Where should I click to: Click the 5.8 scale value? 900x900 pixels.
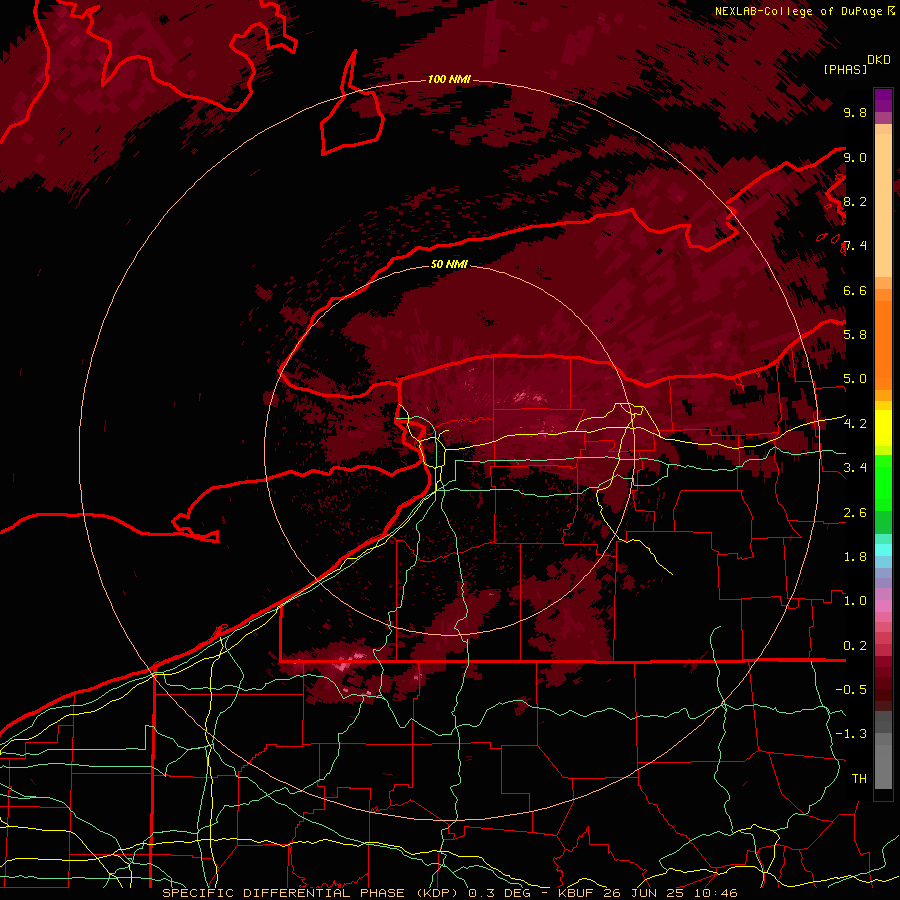[855, 335]
